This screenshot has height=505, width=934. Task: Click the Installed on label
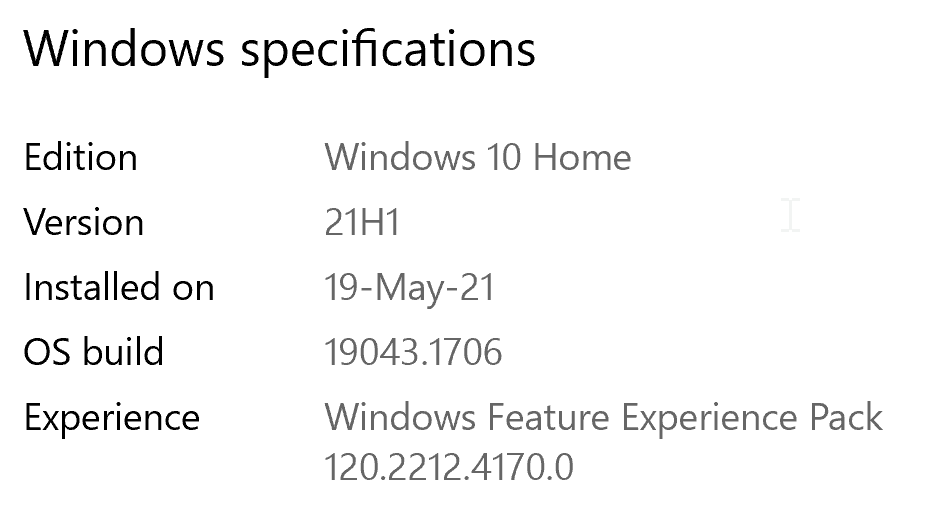pos(118,288)
